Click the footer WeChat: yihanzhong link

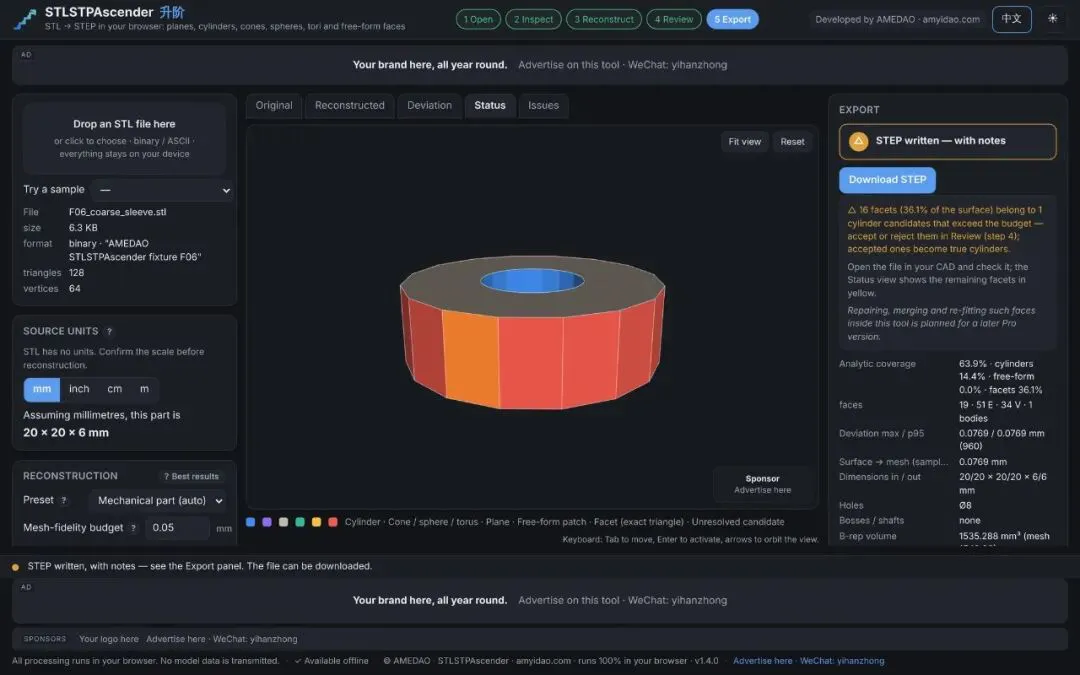[x=842, y=661]
